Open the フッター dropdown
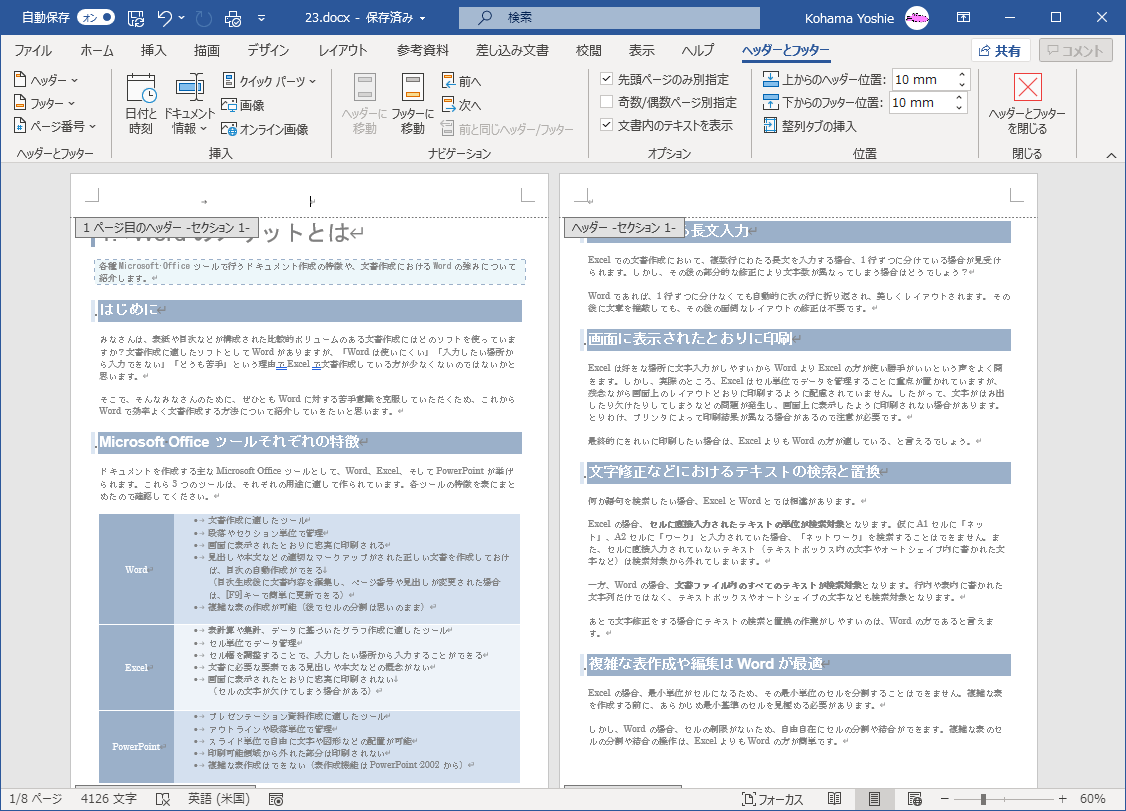 pos(45,103)
